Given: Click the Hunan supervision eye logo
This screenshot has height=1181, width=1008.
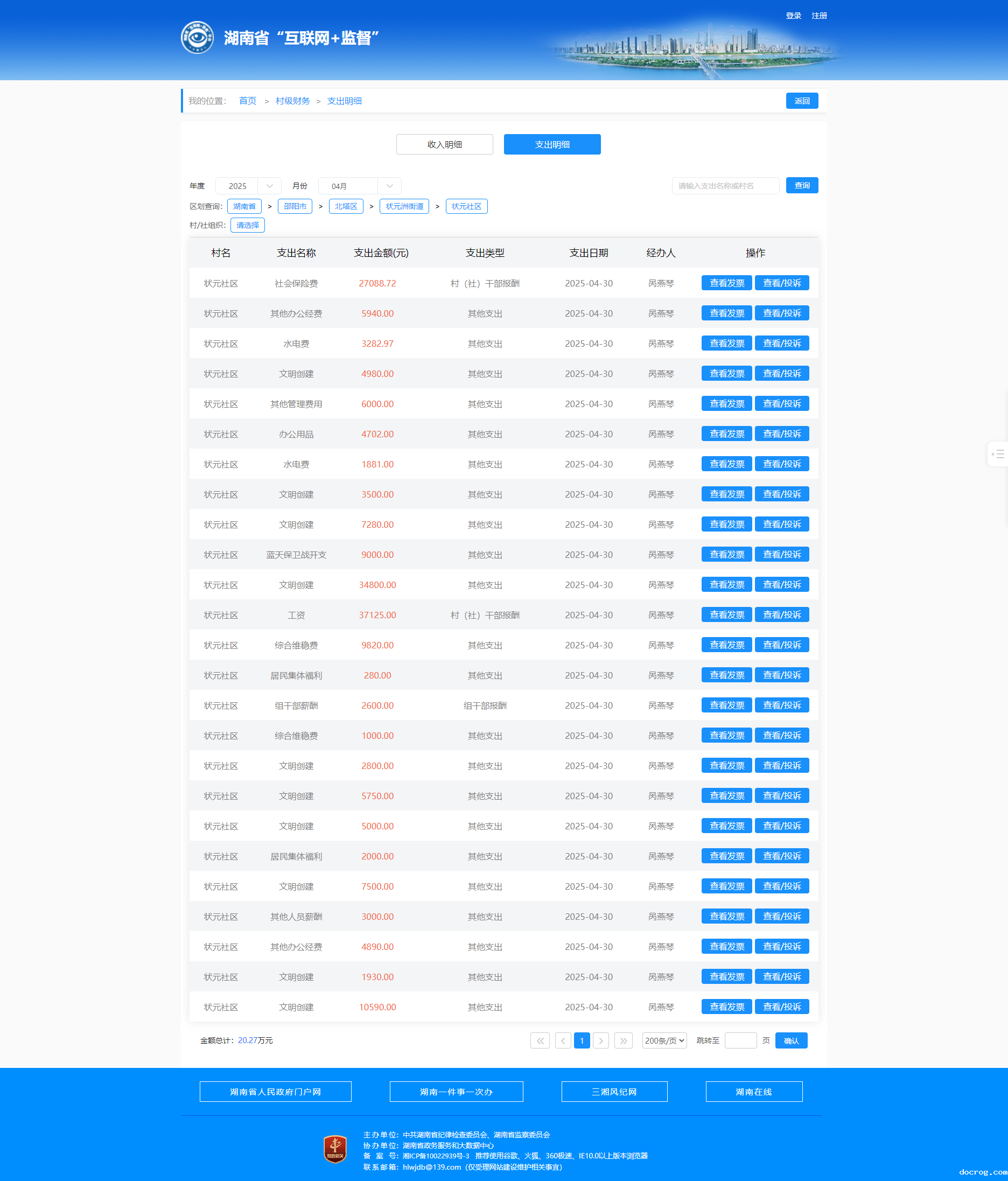Looking at the screenshot, I should 197,38.
